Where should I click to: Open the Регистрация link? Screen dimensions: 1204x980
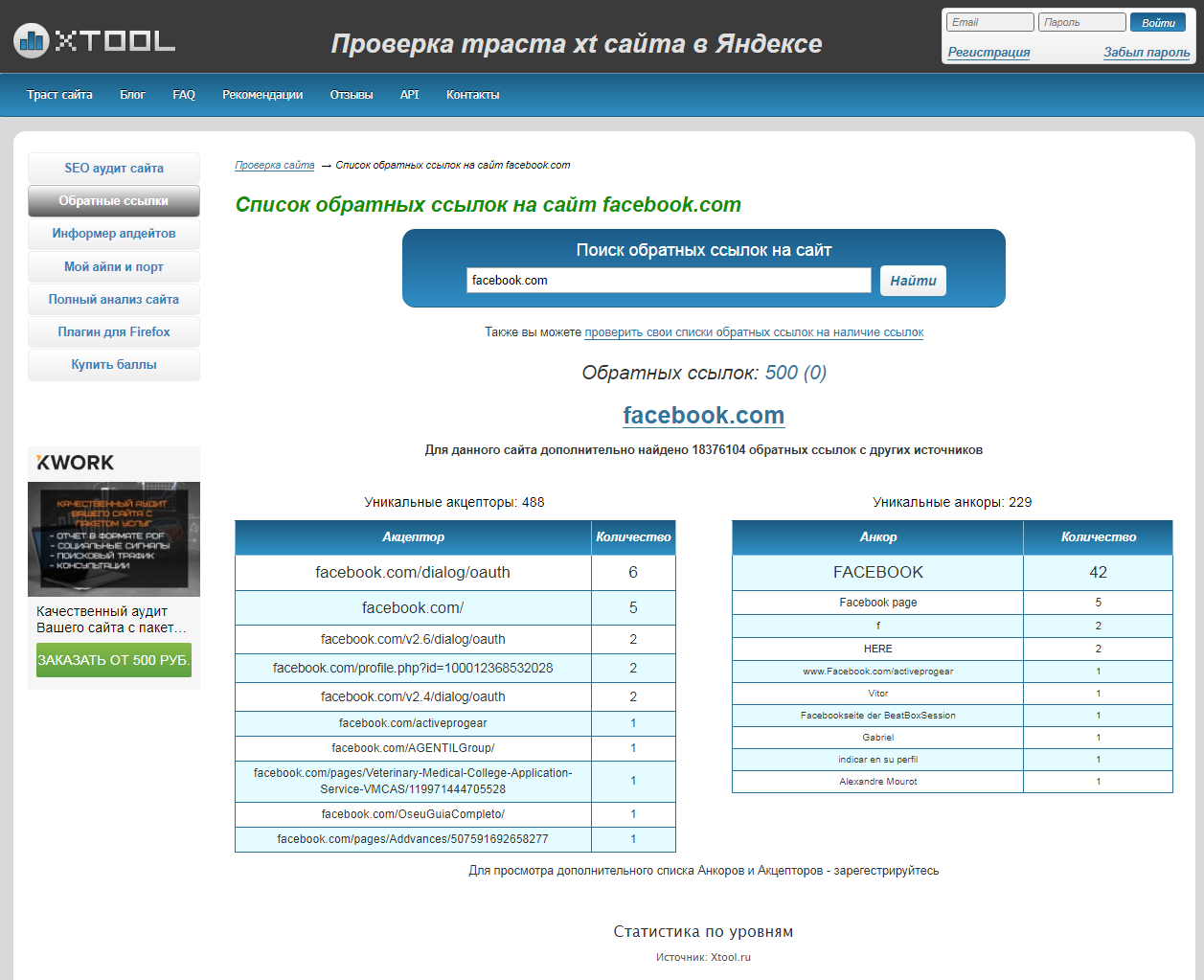click(x=988, y=52)
